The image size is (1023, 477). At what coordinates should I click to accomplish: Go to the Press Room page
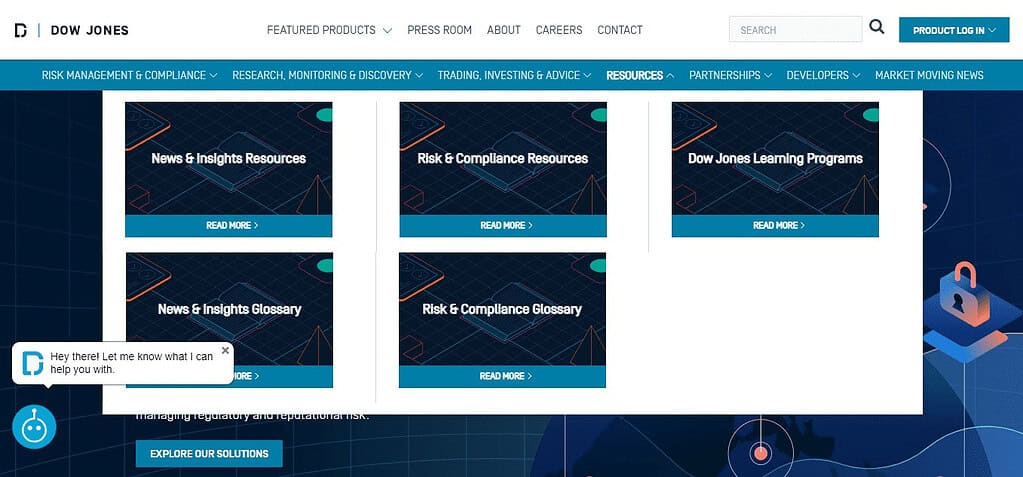point(439,30)
